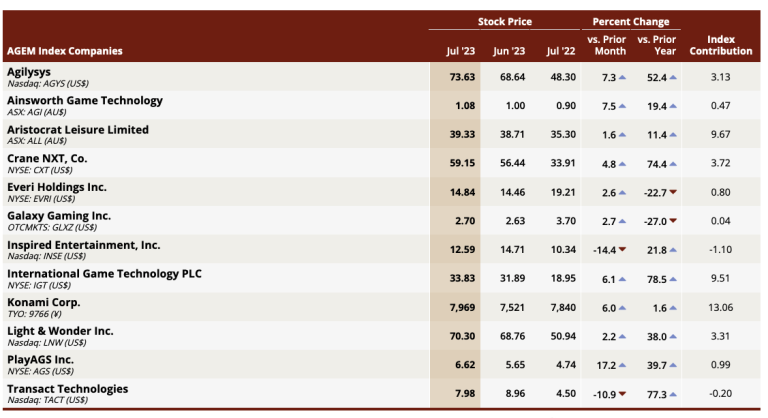Click the blue up arrow beside 78.5
The height and width of the screenshot is (418, 768).
click(673, 279)
